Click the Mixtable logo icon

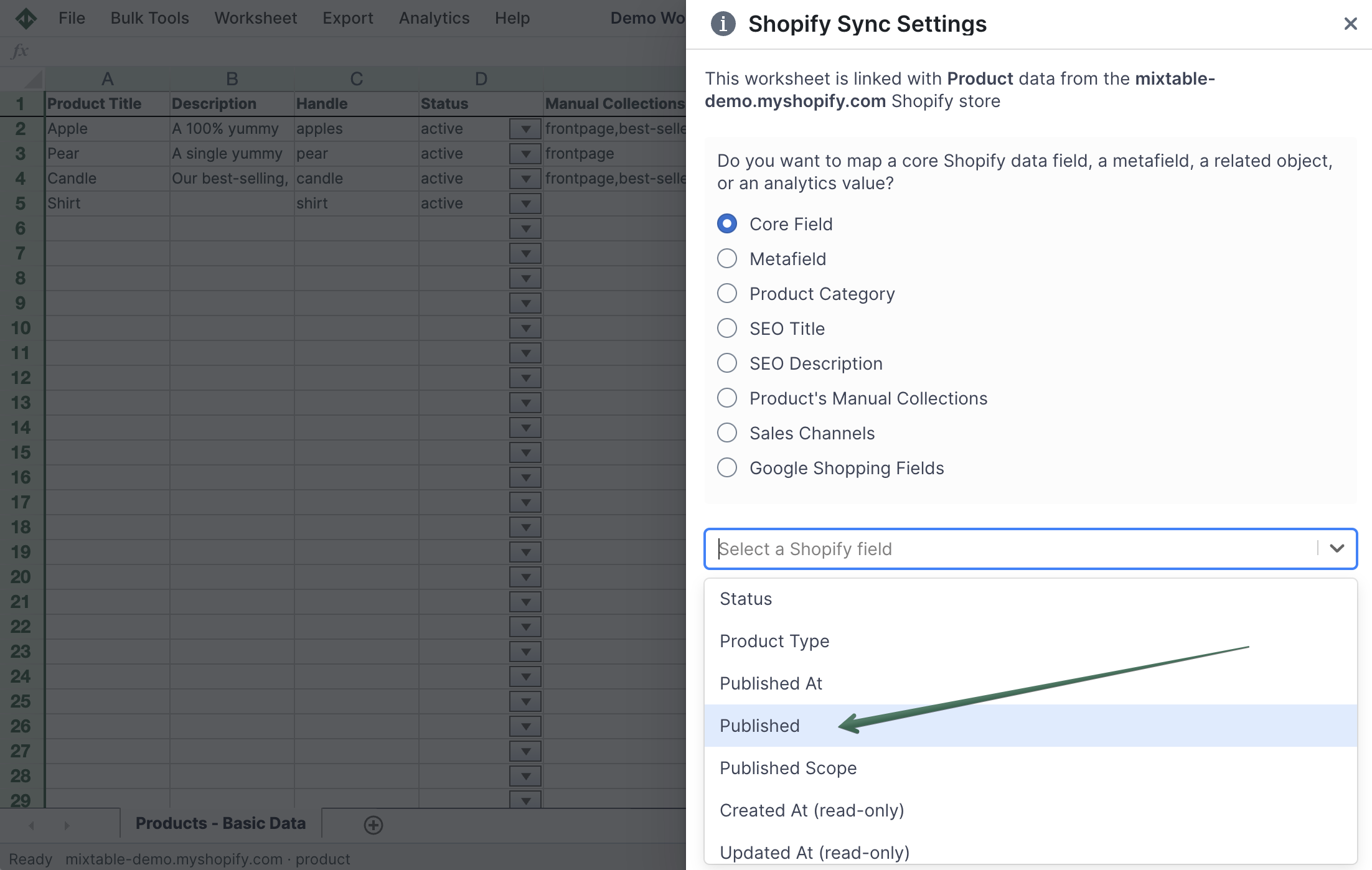(x=26, y=18)
